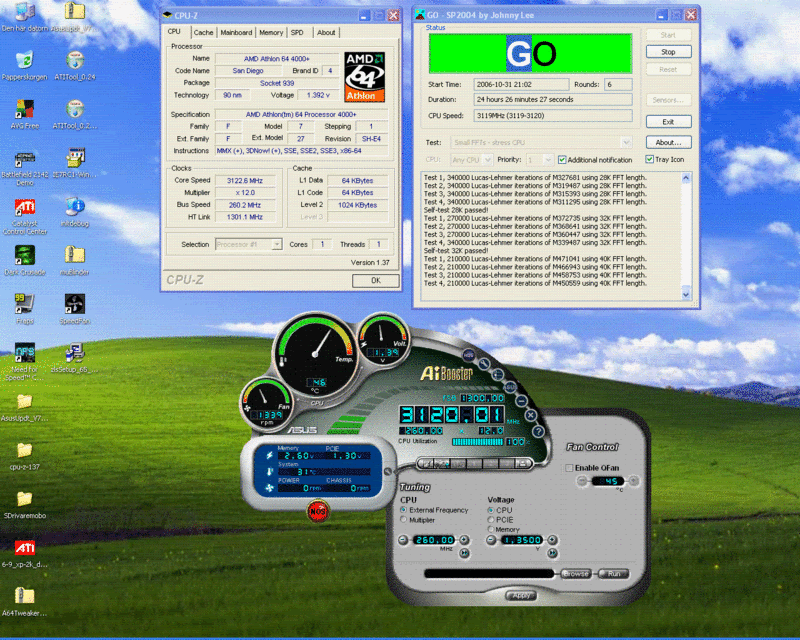800x640 pixels.
Task: Select the PCIE voltage radio button
Action: click(490, 520)
